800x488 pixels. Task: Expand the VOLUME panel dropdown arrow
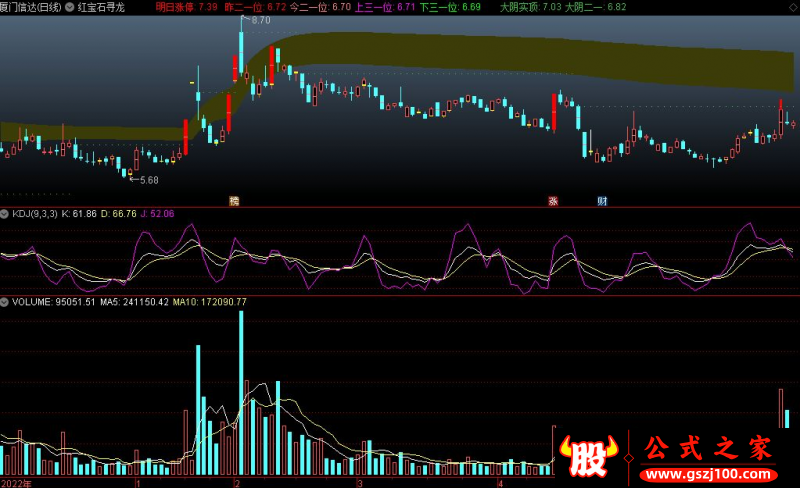tap(5, 301)
